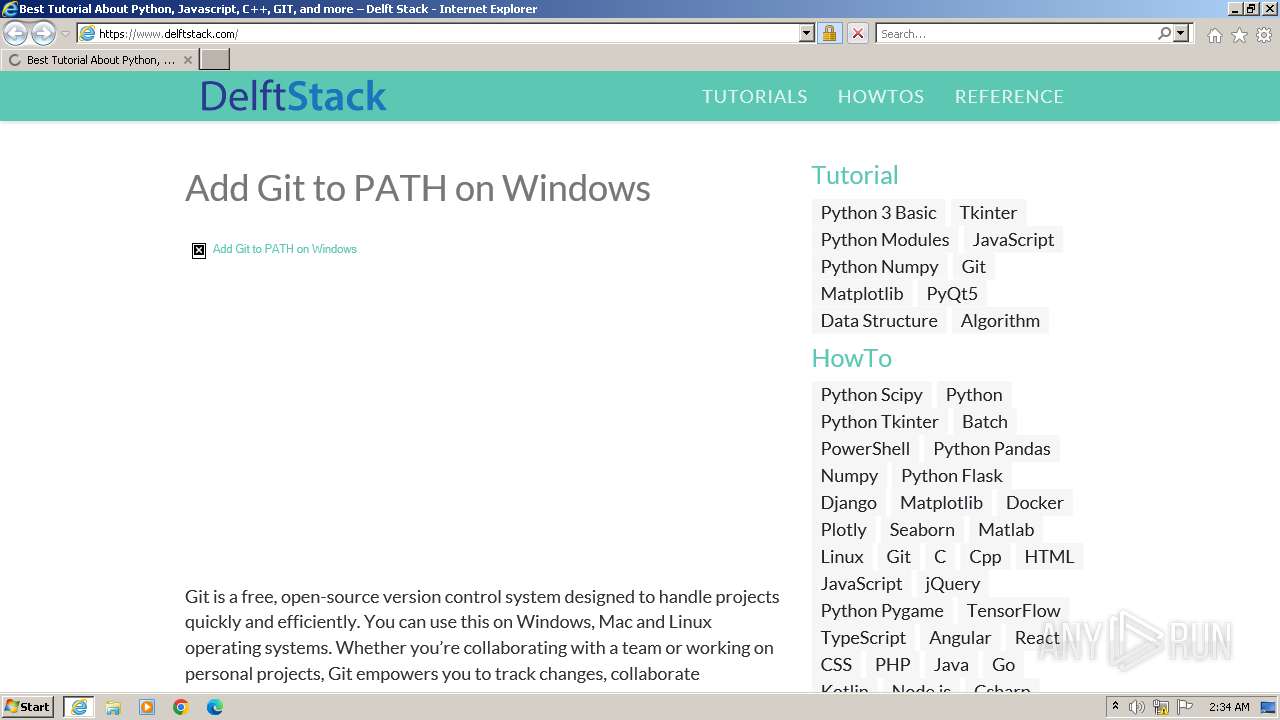The width and height of the screenshot is (1280, 720).
Task: Click the browser Back arrow button
Action: [x=16, y=34]
